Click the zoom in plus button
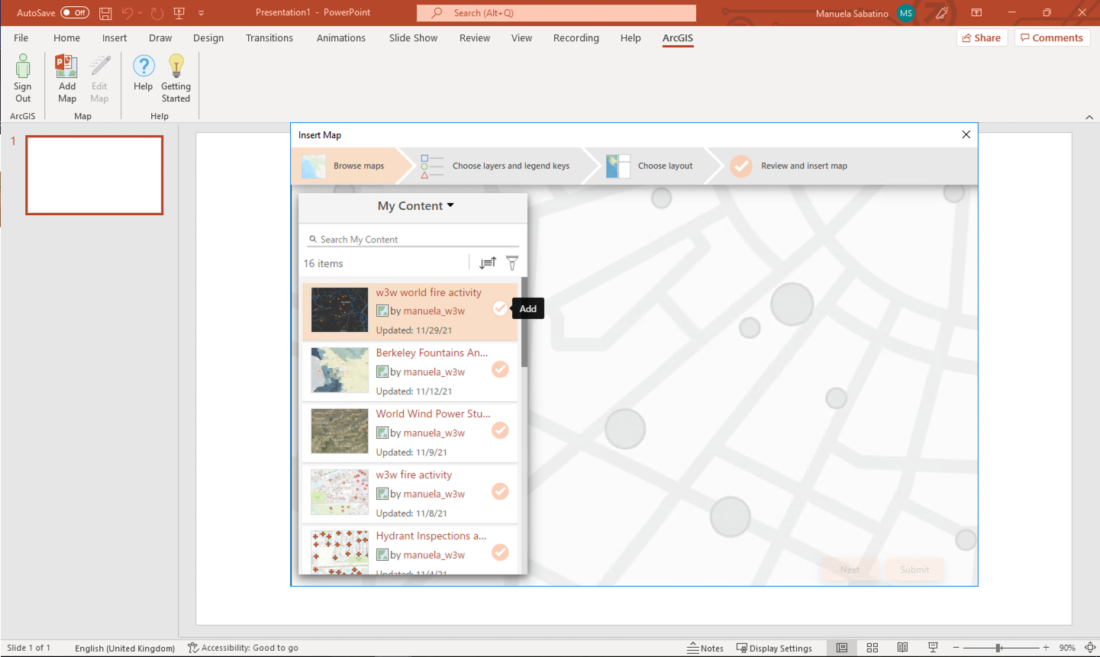This screenshot has width=1100, height=657. pos(1046,647)
